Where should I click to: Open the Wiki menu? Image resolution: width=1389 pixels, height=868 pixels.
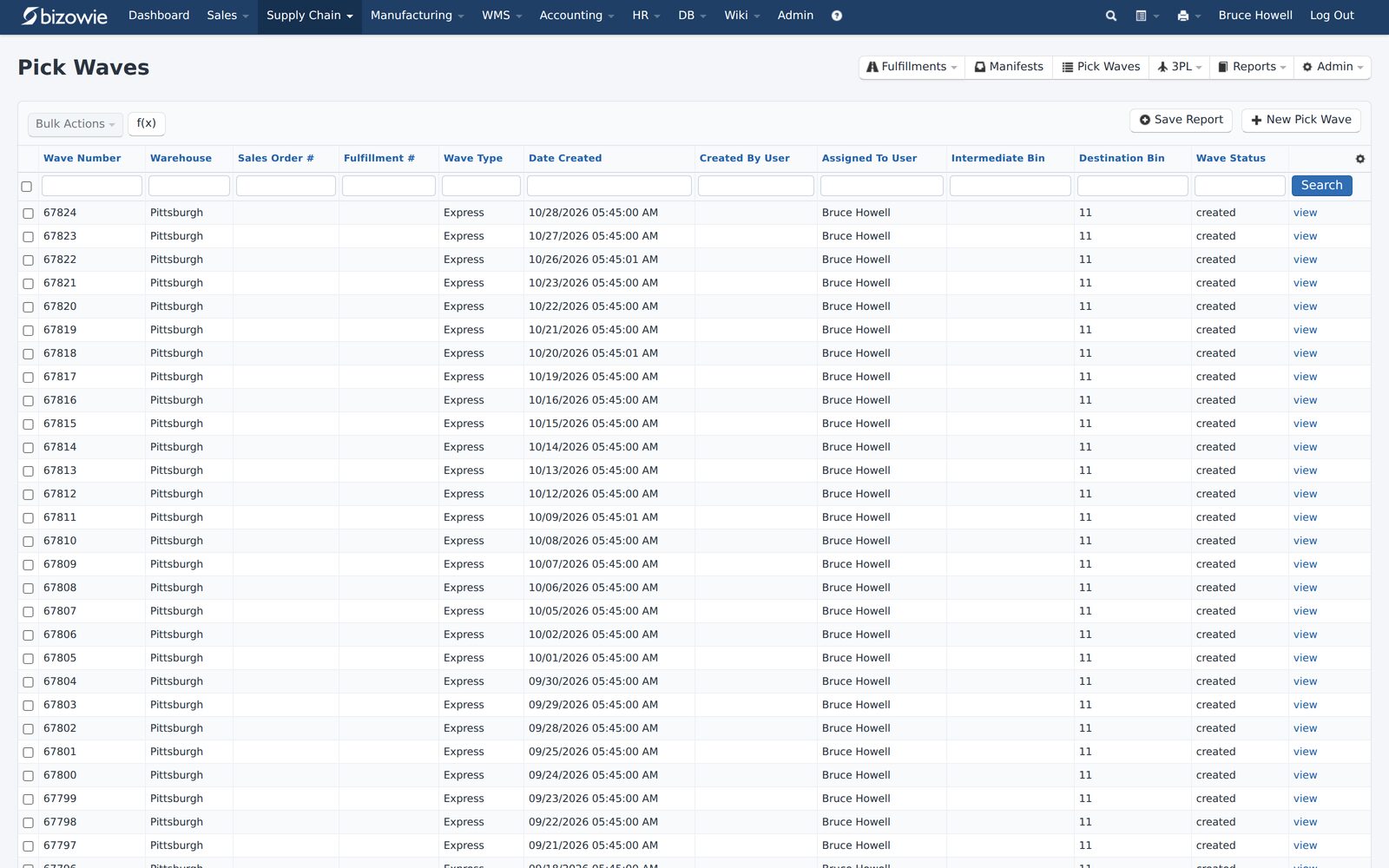click(x=741, y=16)
